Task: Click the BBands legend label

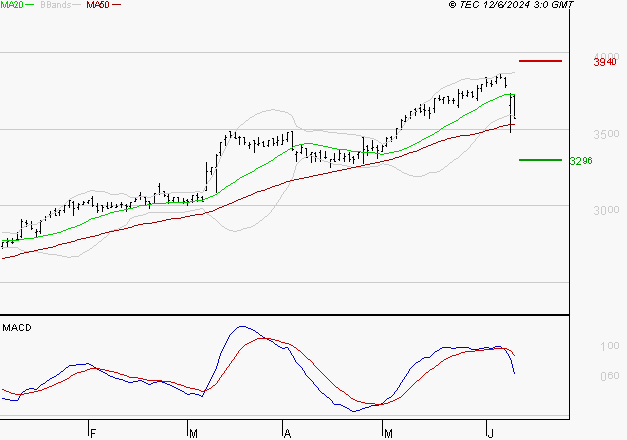Action: [56, 5]
